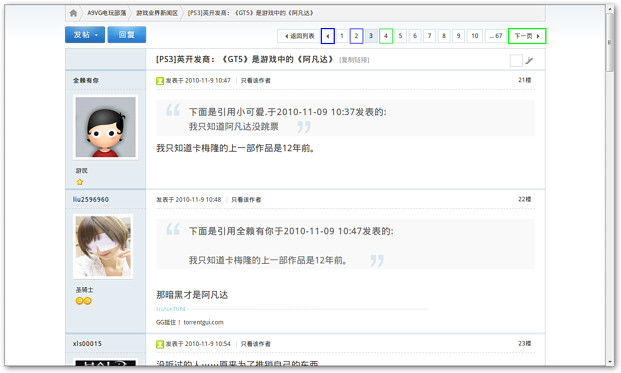The image size is (621, 373).
Task: Click the 游民 rank label
Action: pos(82,171)
